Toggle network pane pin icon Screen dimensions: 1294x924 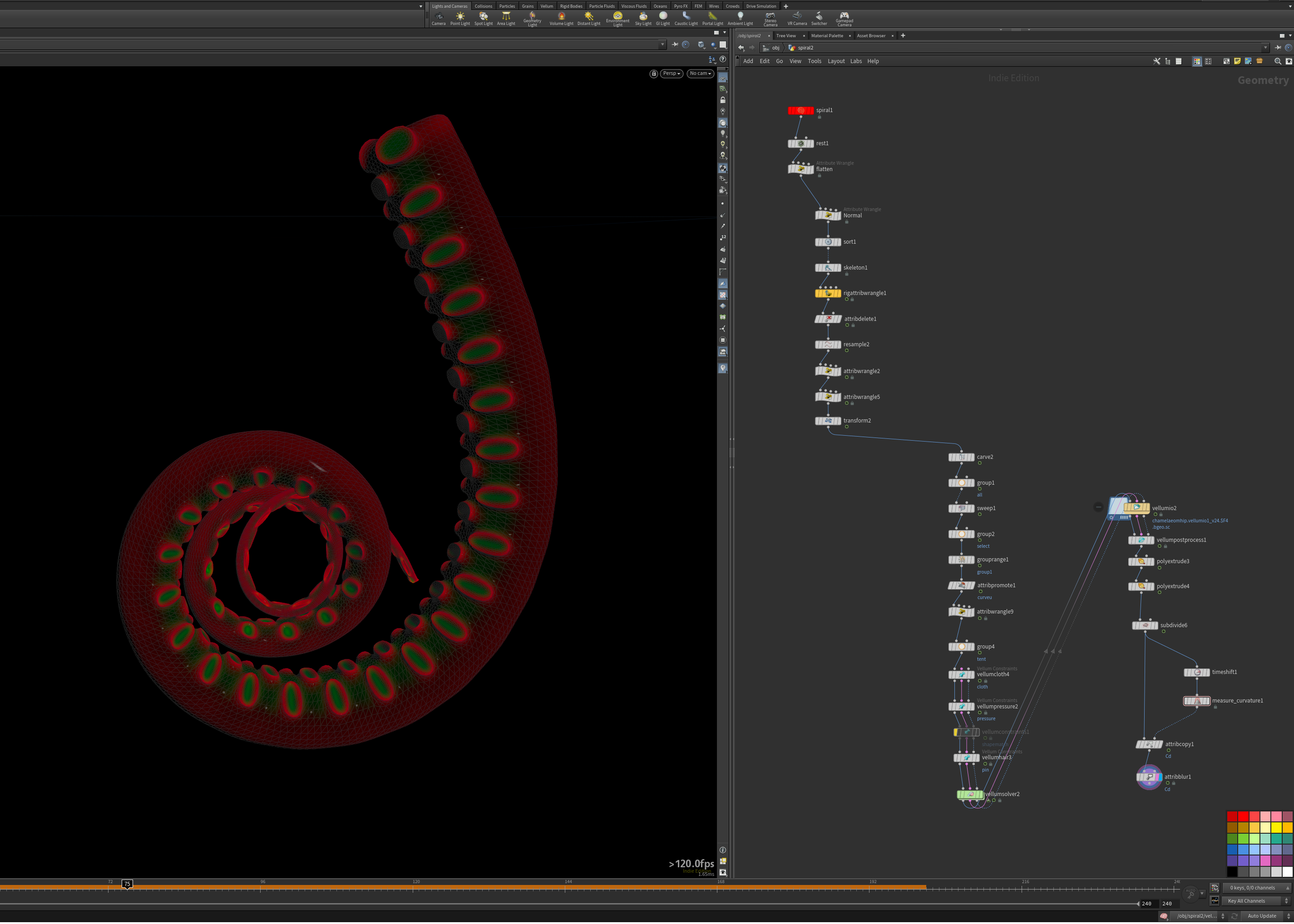click(1278, 48)
